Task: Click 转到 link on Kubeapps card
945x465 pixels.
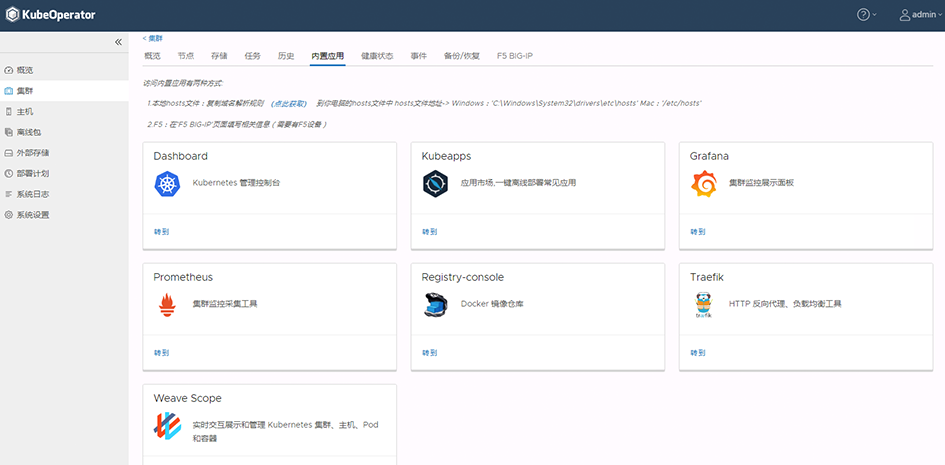Action: pos(429,231)
